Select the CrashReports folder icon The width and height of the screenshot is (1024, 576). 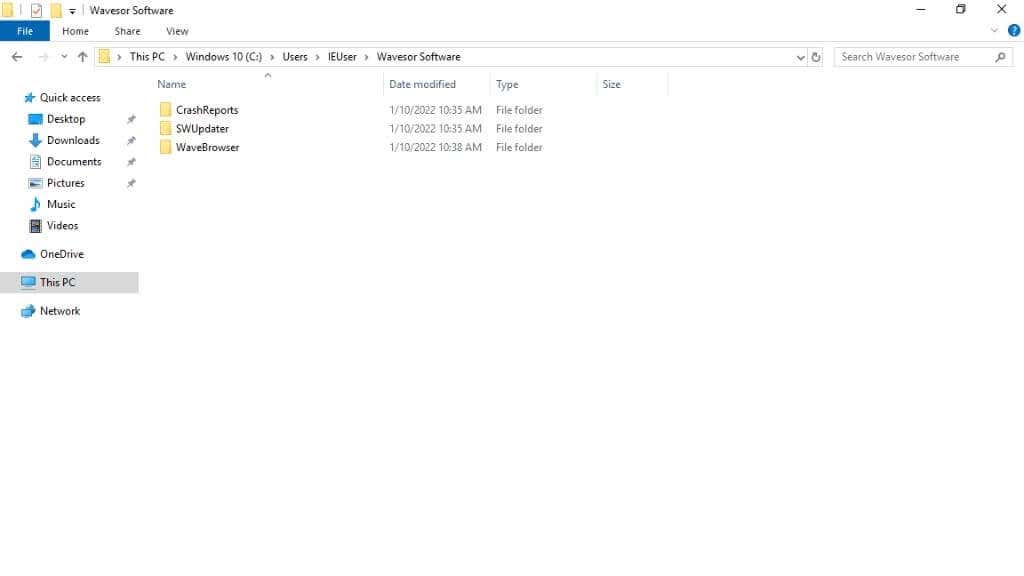pos(165,110)
